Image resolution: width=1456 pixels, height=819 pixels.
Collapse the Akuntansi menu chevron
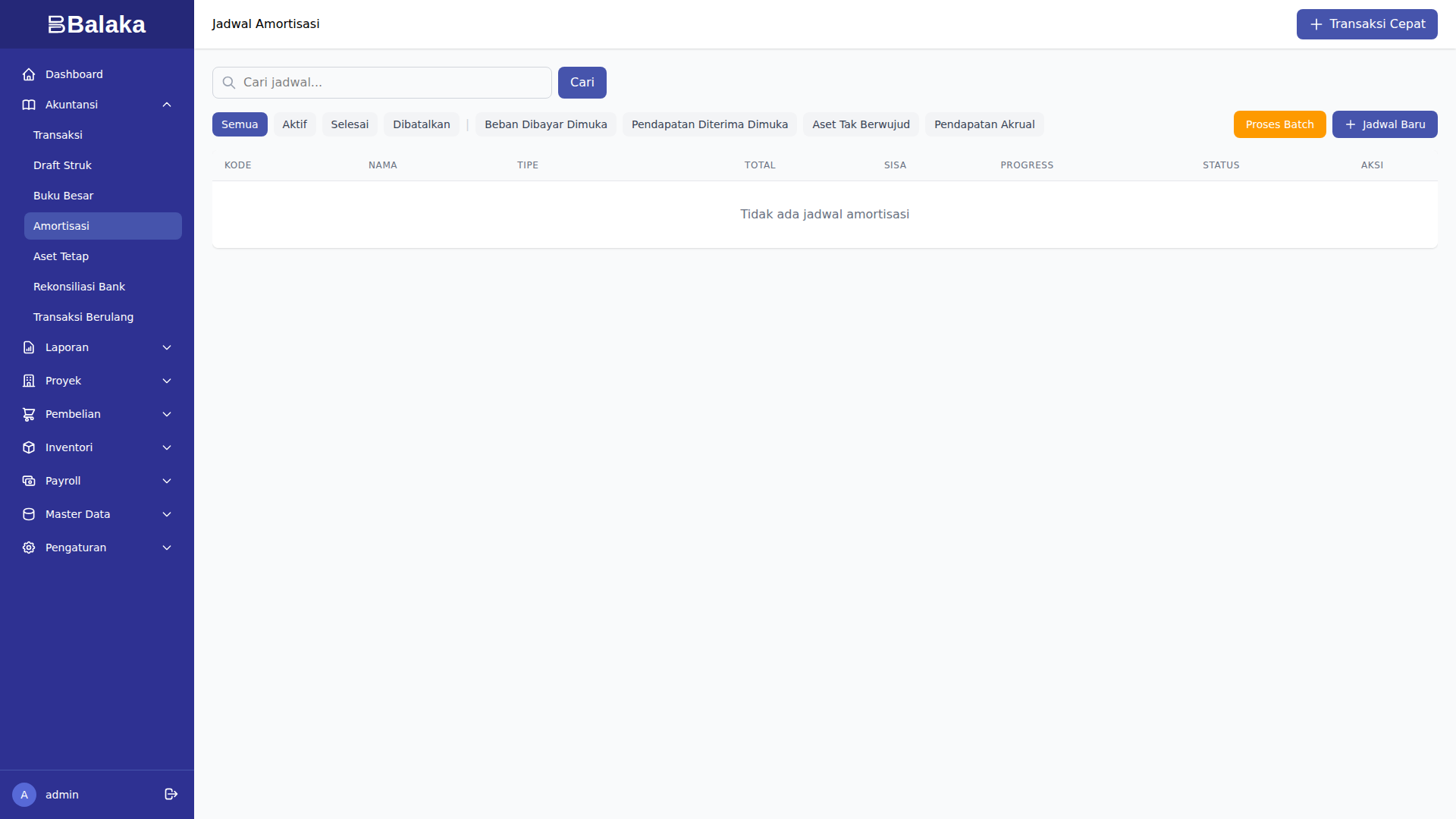(167, 105)
